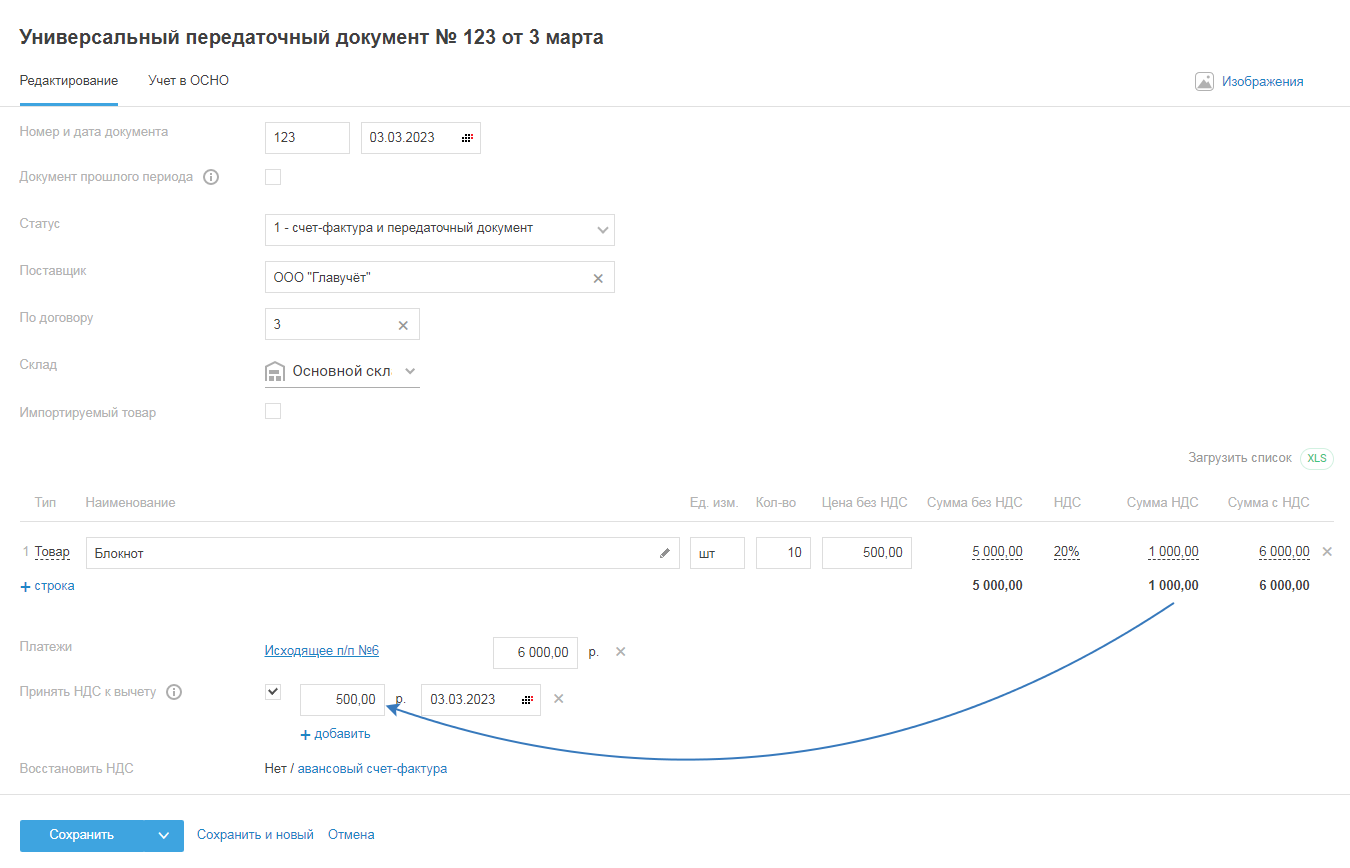This screenshot has width=1350, height=868.
Task: Remove the Исходящее п/п №6 payment
Action: tap(620, 652)
